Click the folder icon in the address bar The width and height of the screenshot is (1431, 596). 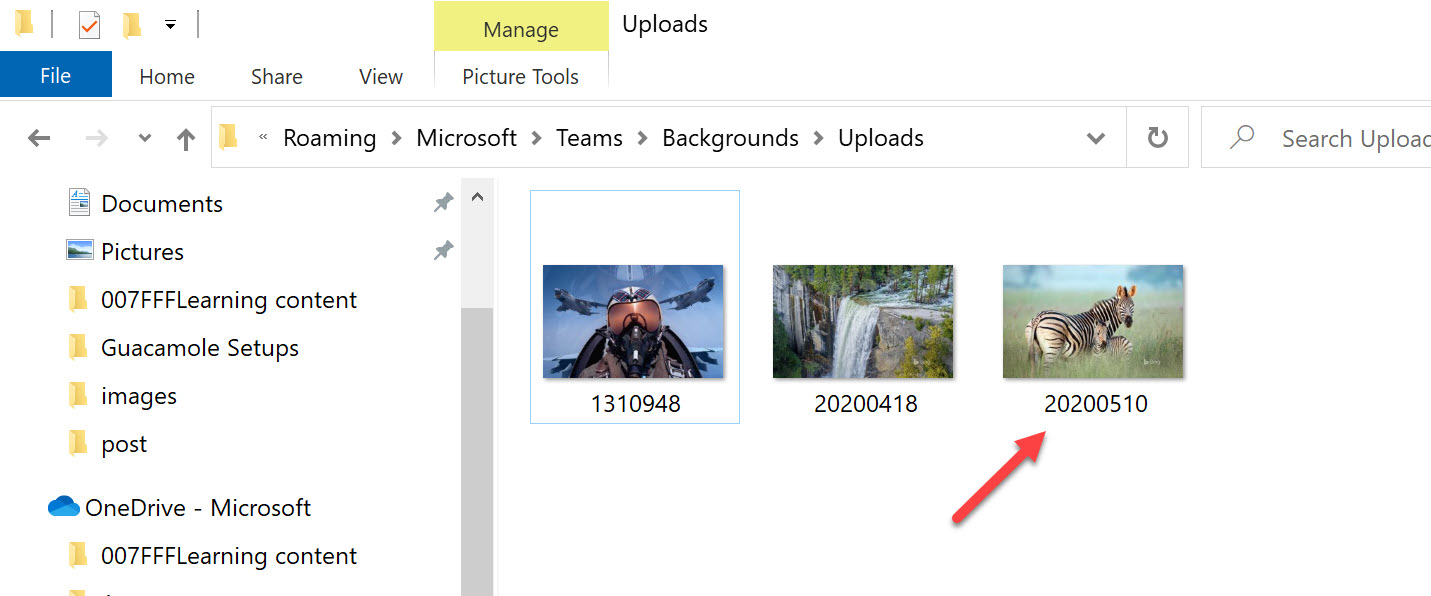(x=228, y=137)
